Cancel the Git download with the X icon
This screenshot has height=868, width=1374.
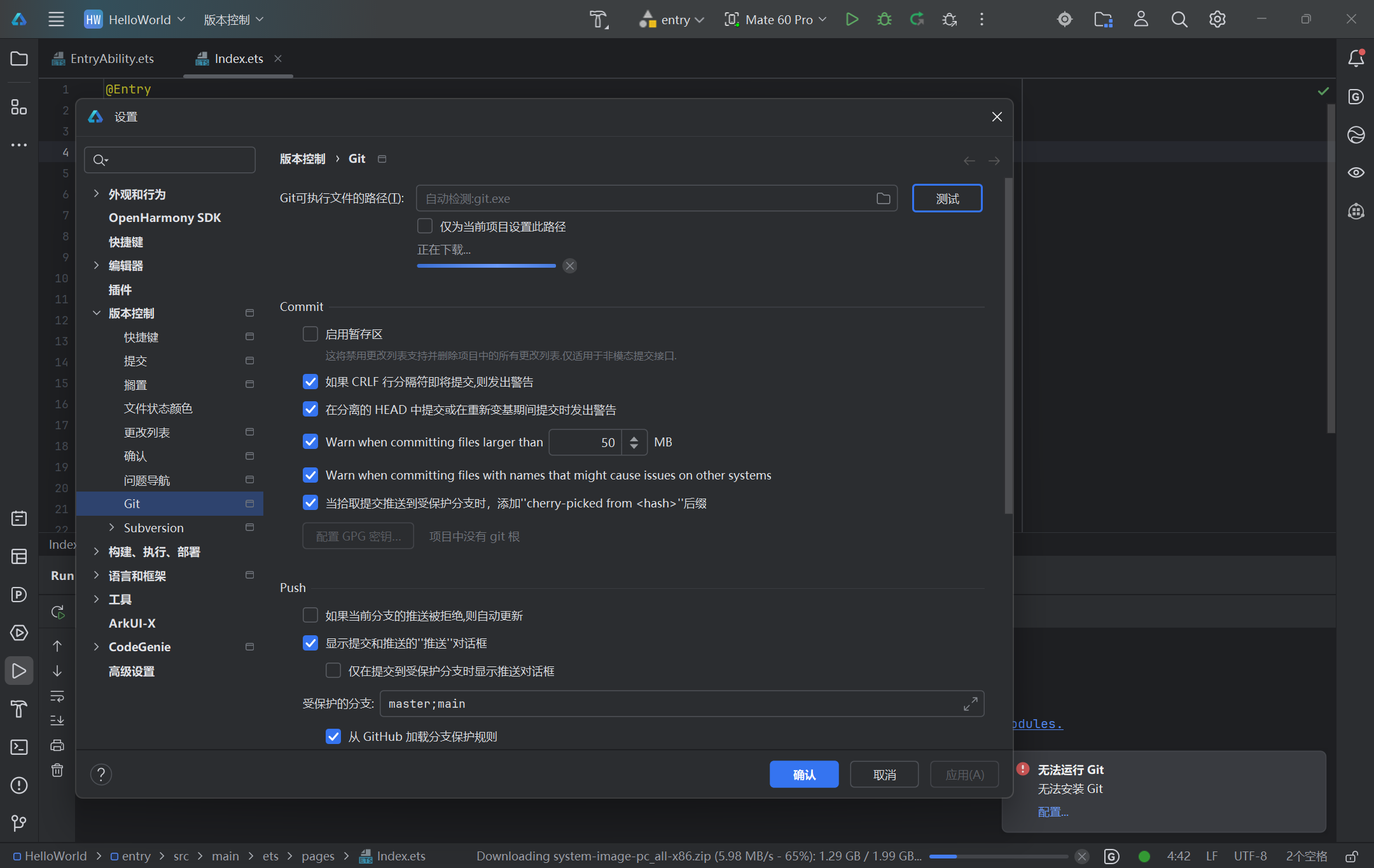570,266
